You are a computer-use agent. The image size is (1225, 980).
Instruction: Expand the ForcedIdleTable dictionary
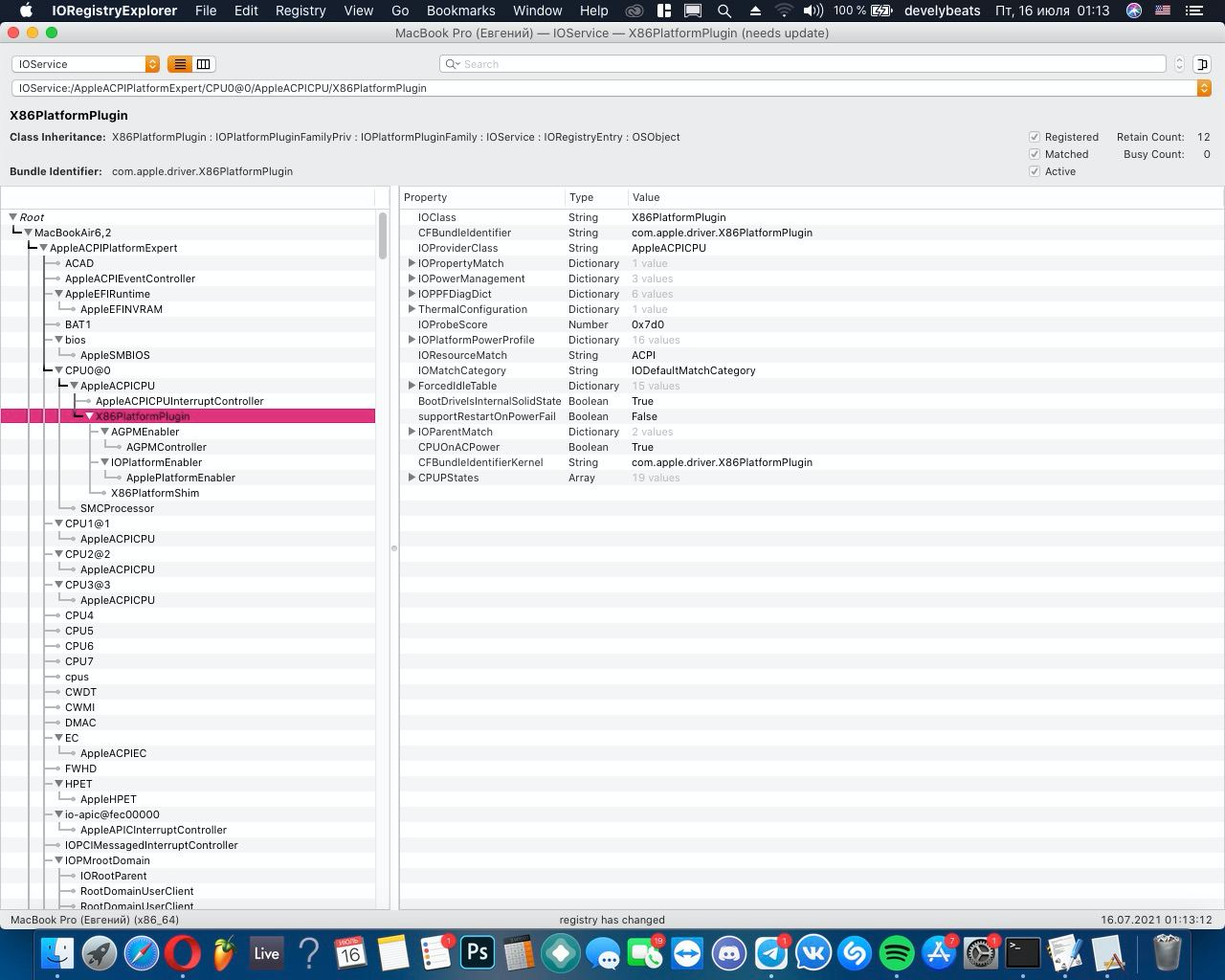coord(412,386)
